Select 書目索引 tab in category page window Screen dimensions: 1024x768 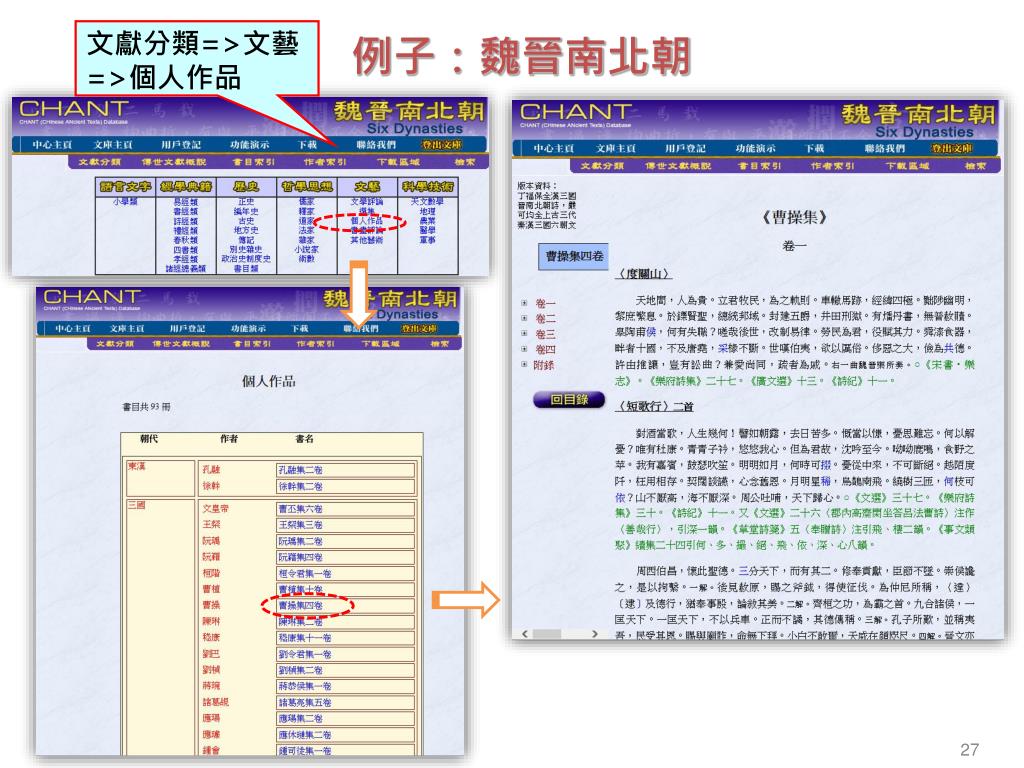click(x=253, y=161)
